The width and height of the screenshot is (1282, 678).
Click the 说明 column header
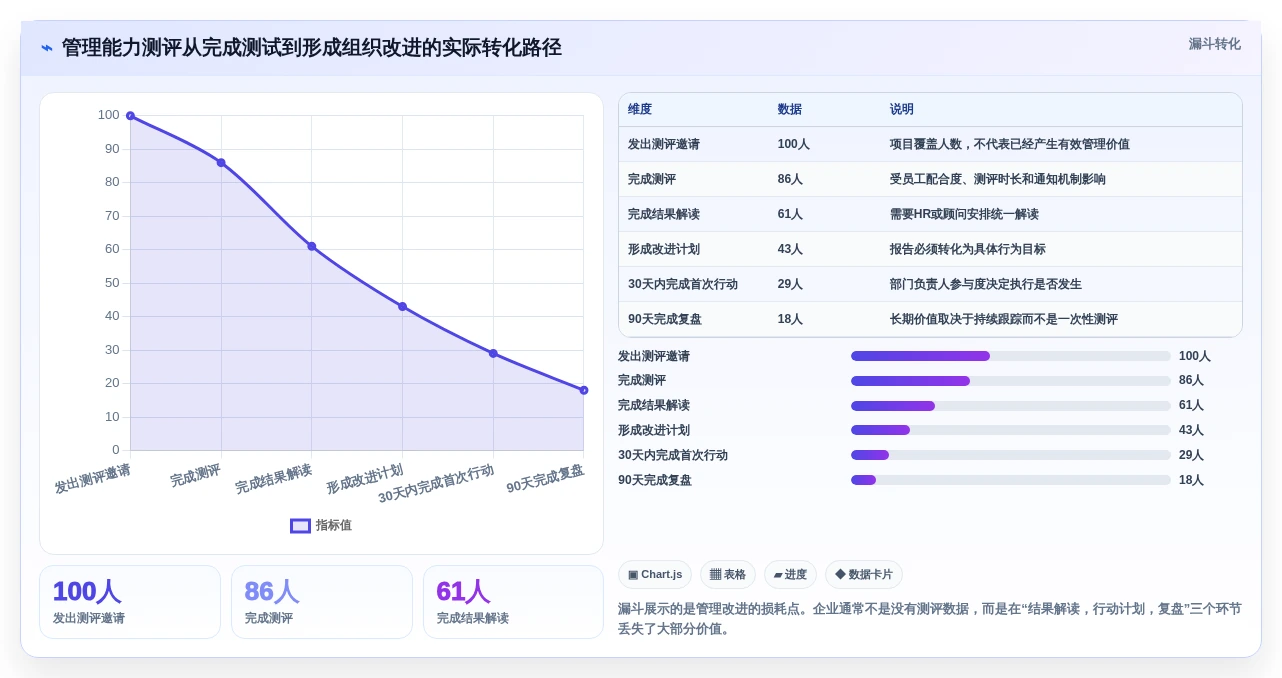point(902,109)
